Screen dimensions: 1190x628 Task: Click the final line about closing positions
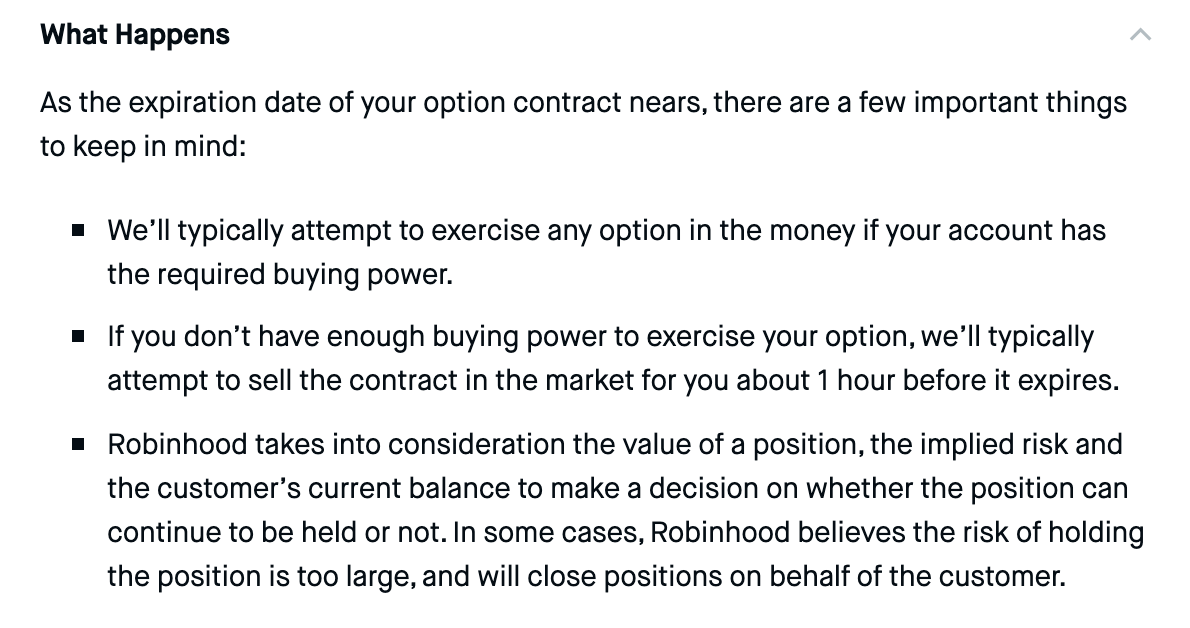(x=587, y=576)
